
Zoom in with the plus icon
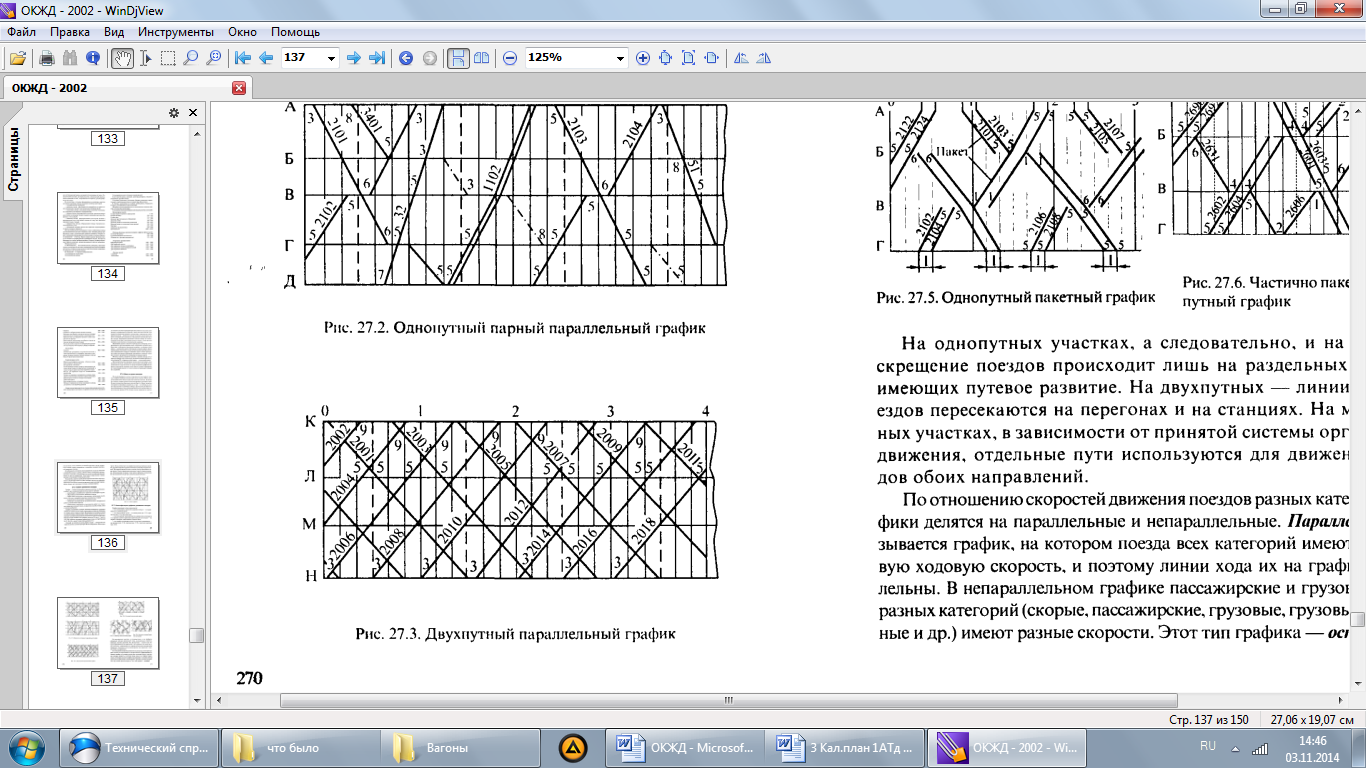pos(643,58)
